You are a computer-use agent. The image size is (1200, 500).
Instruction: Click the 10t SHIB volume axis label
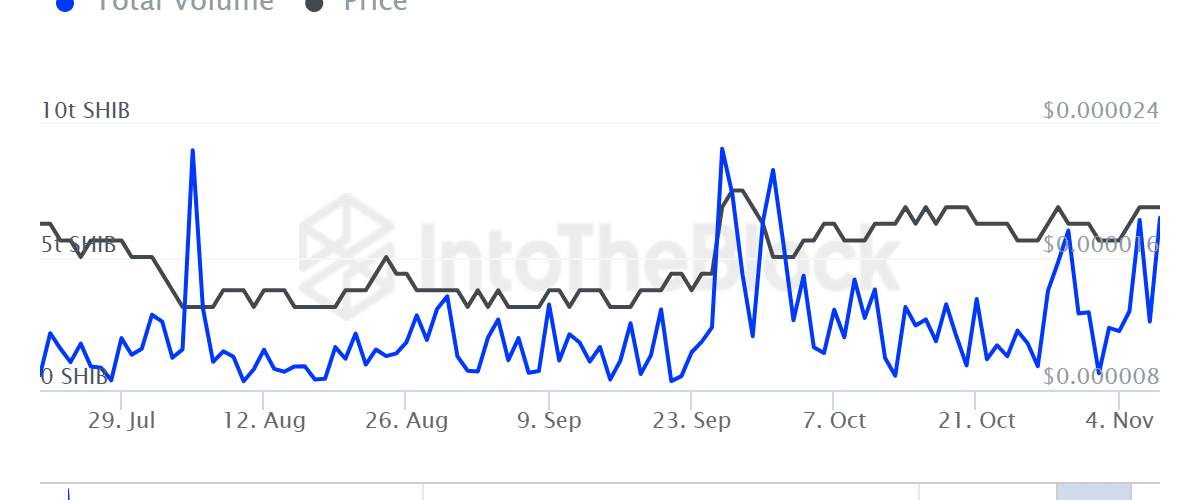(x=85, y=111)
